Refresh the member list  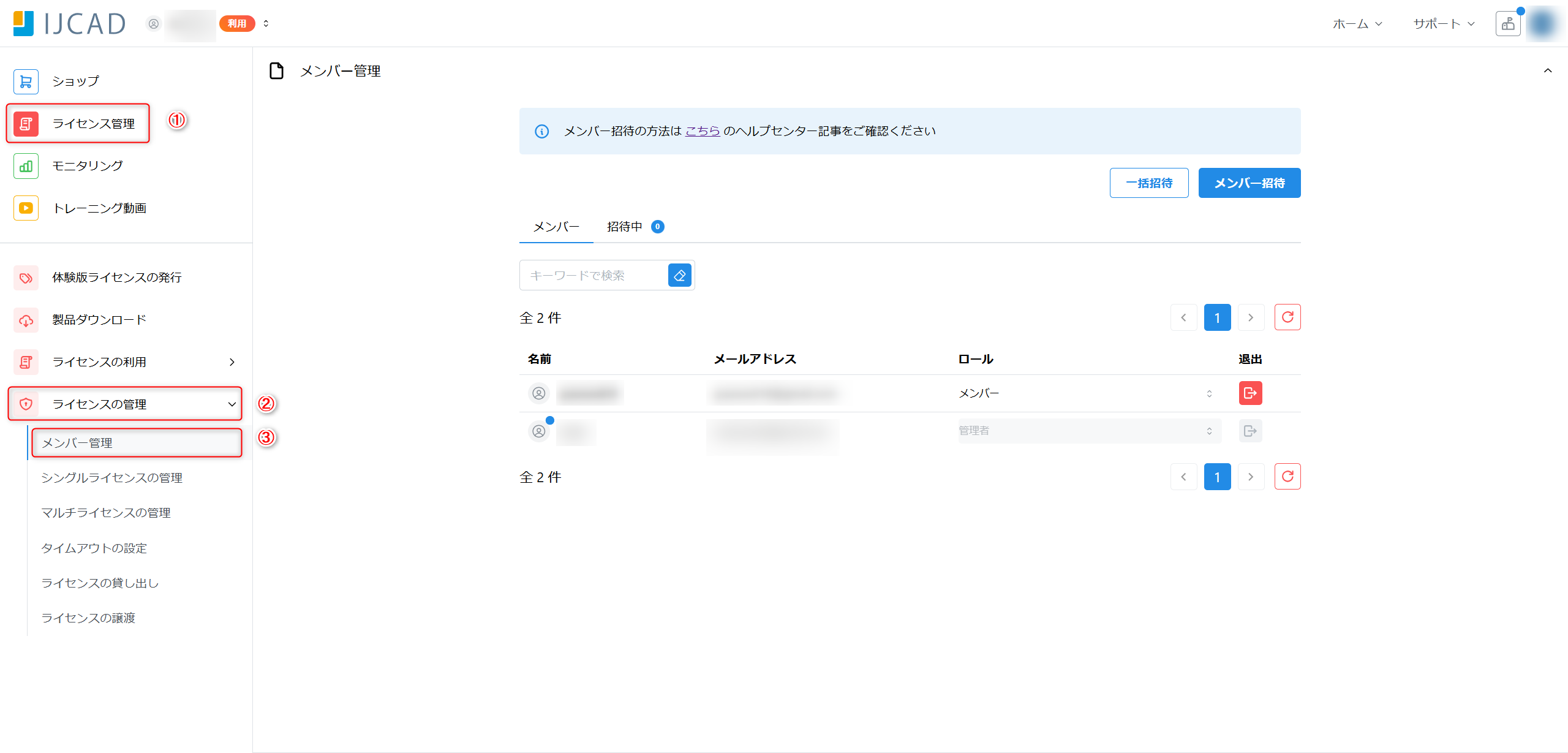click(x=1287, y=317)
